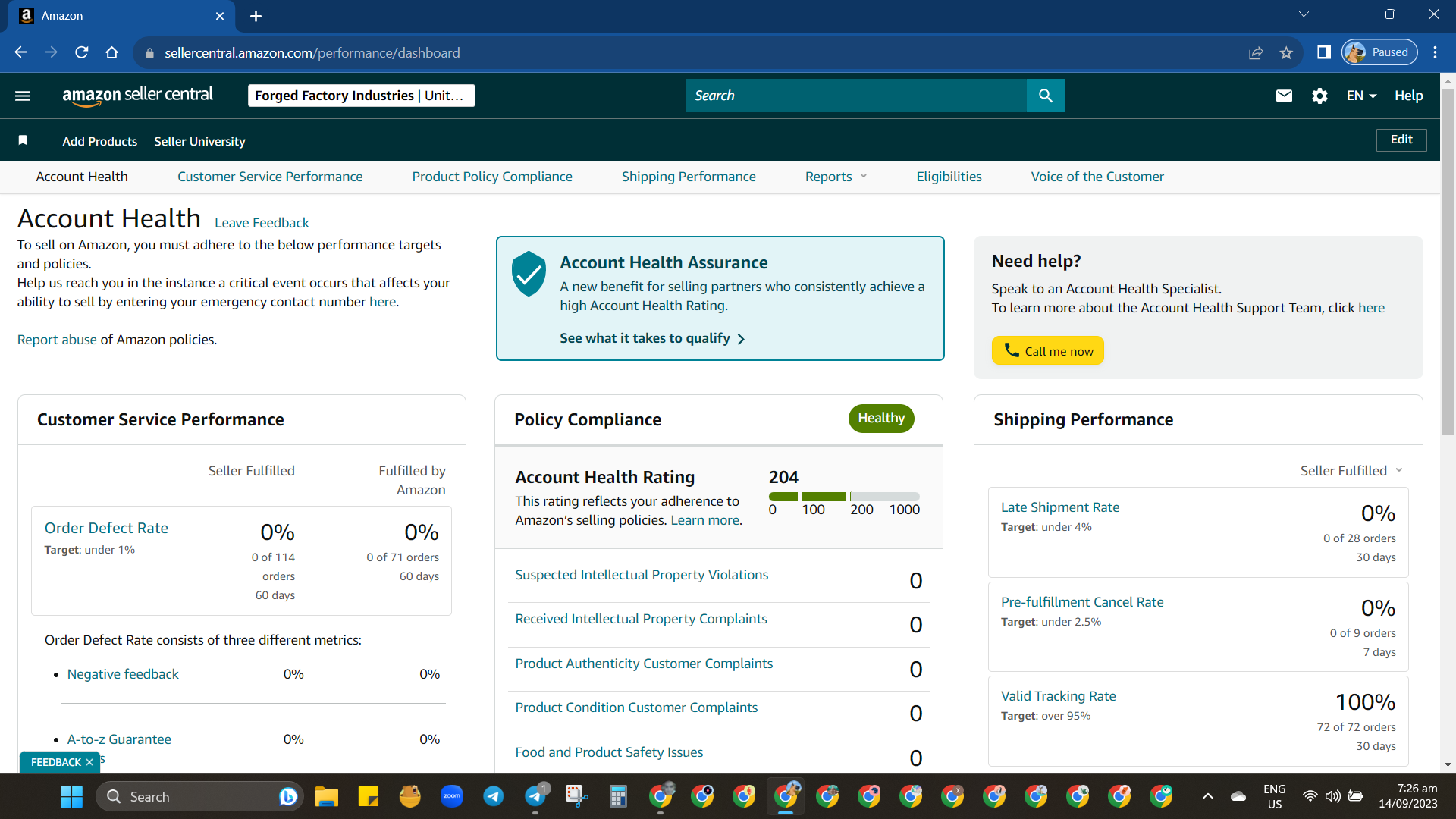Open Valid Tracking Rate link

[1059, 696]
